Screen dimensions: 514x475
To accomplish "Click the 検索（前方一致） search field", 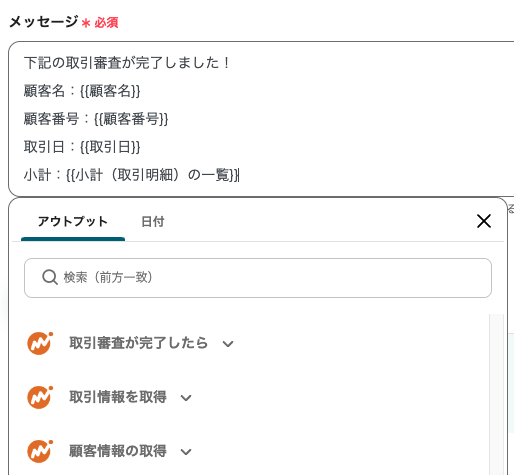I will pos(258,278).
